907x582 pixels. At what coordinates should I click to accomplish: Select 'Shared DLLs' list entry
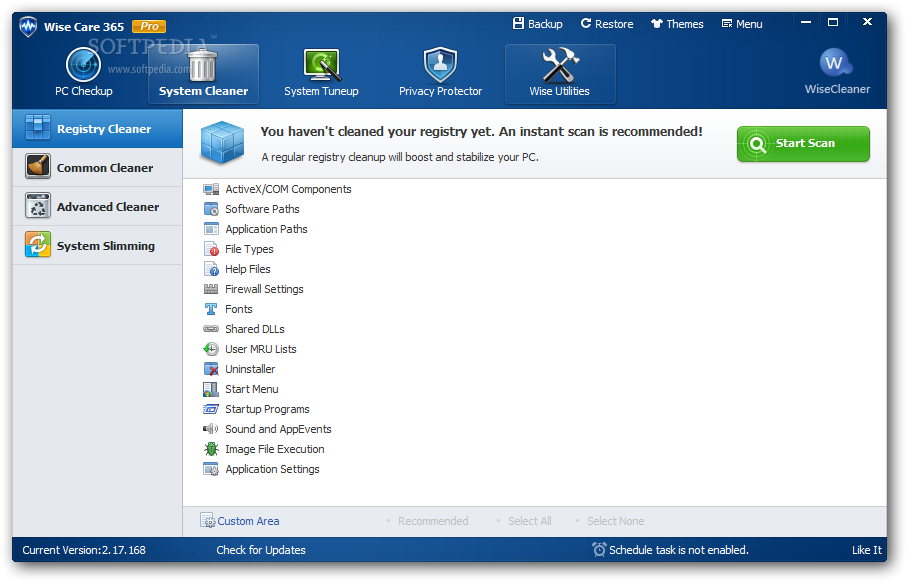(x=255, y=329)
